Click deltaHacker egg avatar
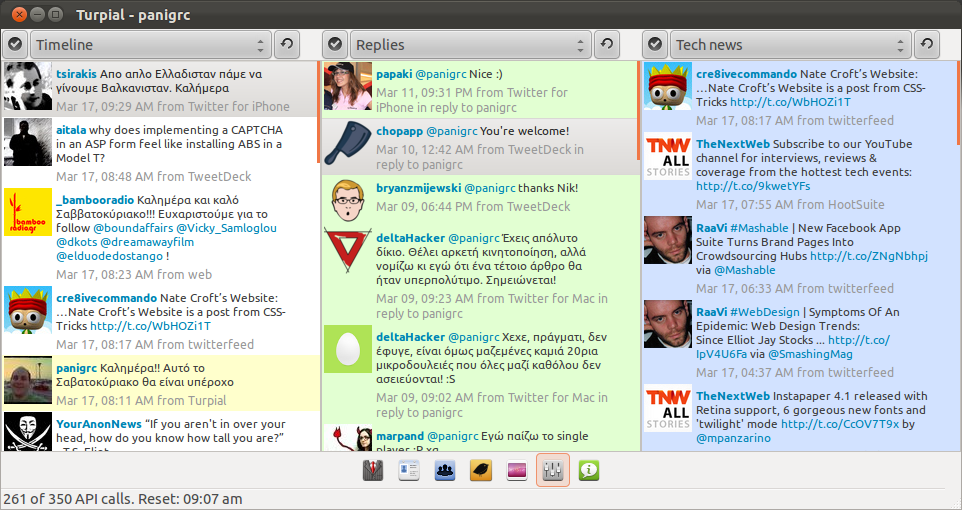 [x=348, y=349]
